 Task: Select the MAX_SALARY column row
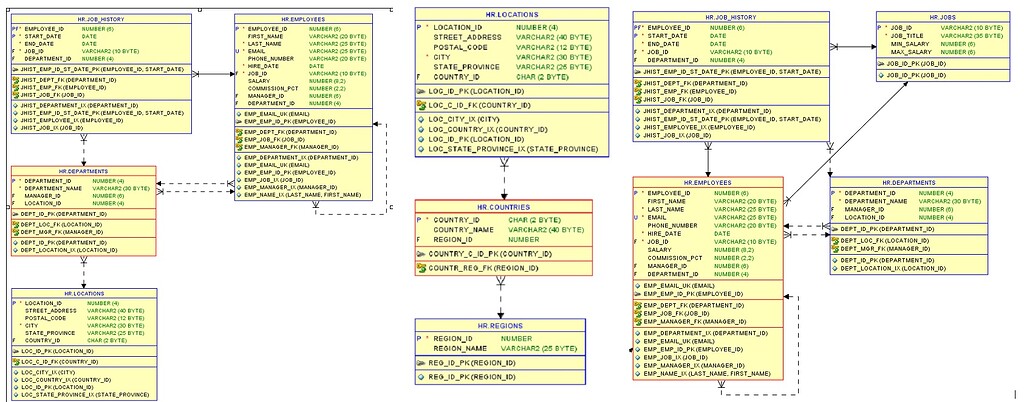[x=910, y=51]
